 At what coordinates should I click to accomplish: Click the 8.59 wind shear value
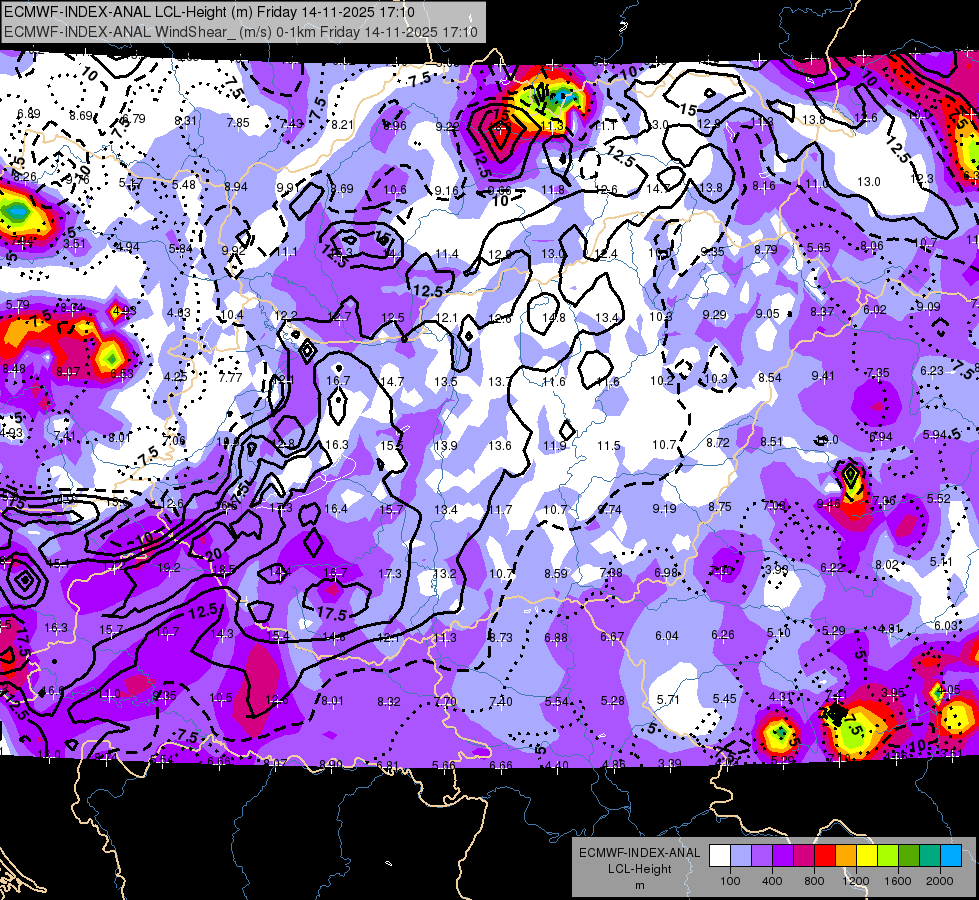pyautogui.click(x=556, y=573)
